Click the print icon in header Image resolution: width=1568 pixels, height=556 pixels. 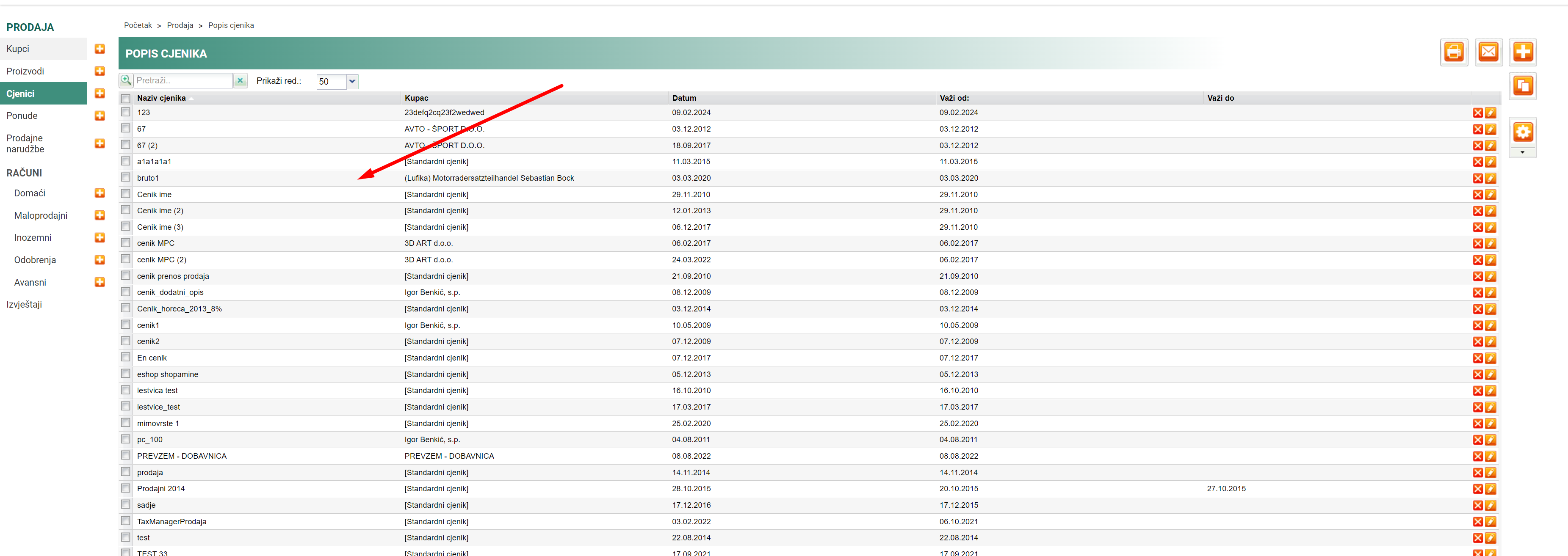[1454, 52]
